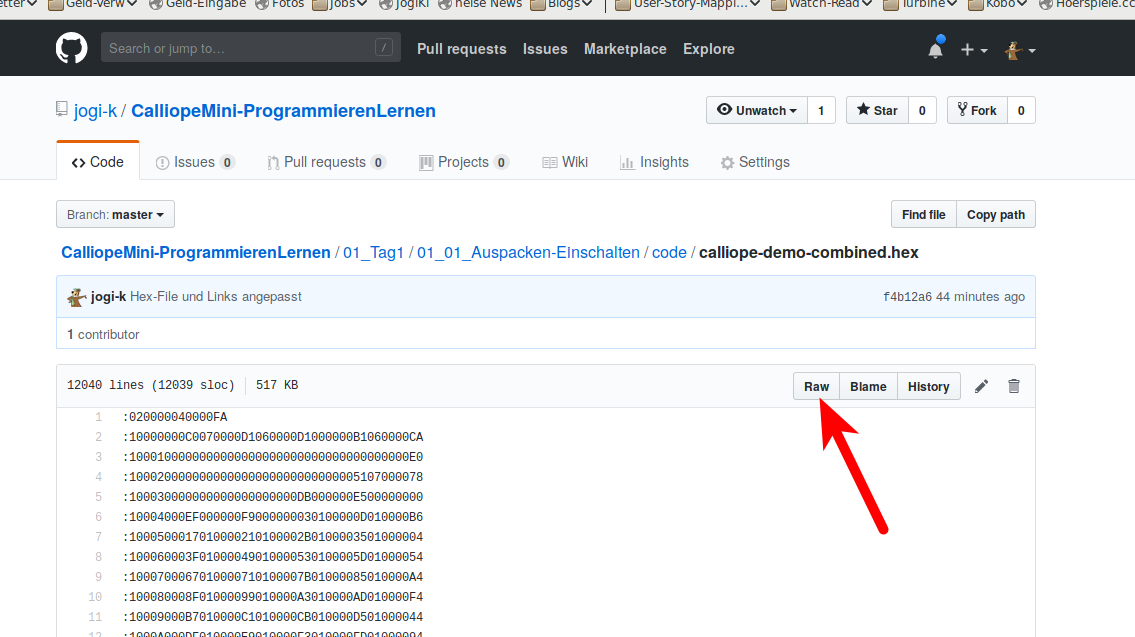Image resolution: width=1135 pixels, height=637 pixels.
Task: Open the jogi-k owner link
Action: click(x=95, y=111)
